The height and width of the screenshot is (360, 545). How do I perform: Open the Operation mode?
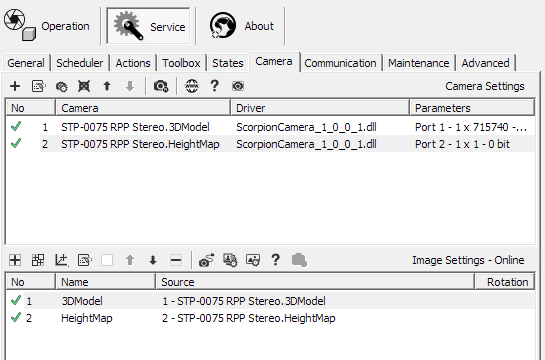(x=47, y=26)
